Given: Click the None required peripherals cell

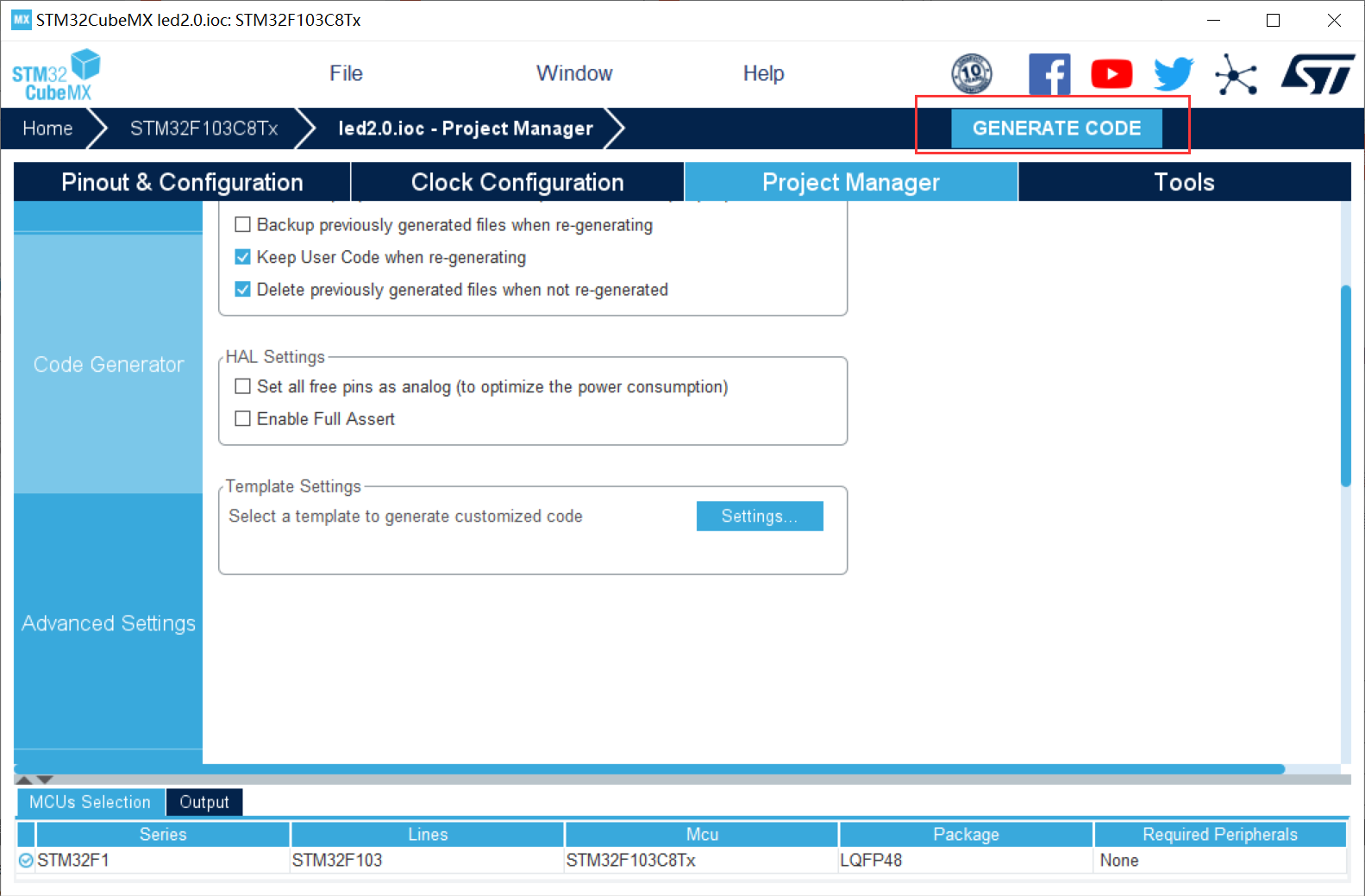Looking at the screenshot, I should [1220, 860].
